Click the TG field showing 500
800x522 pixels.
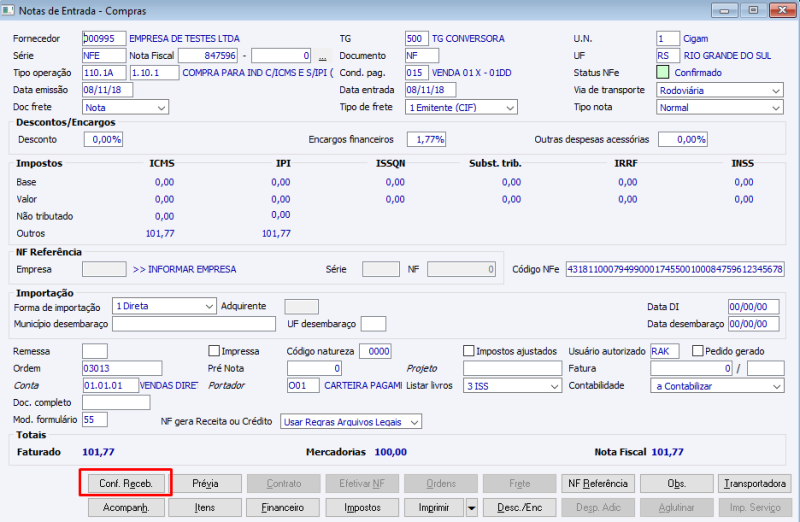(x=416, y=39)
